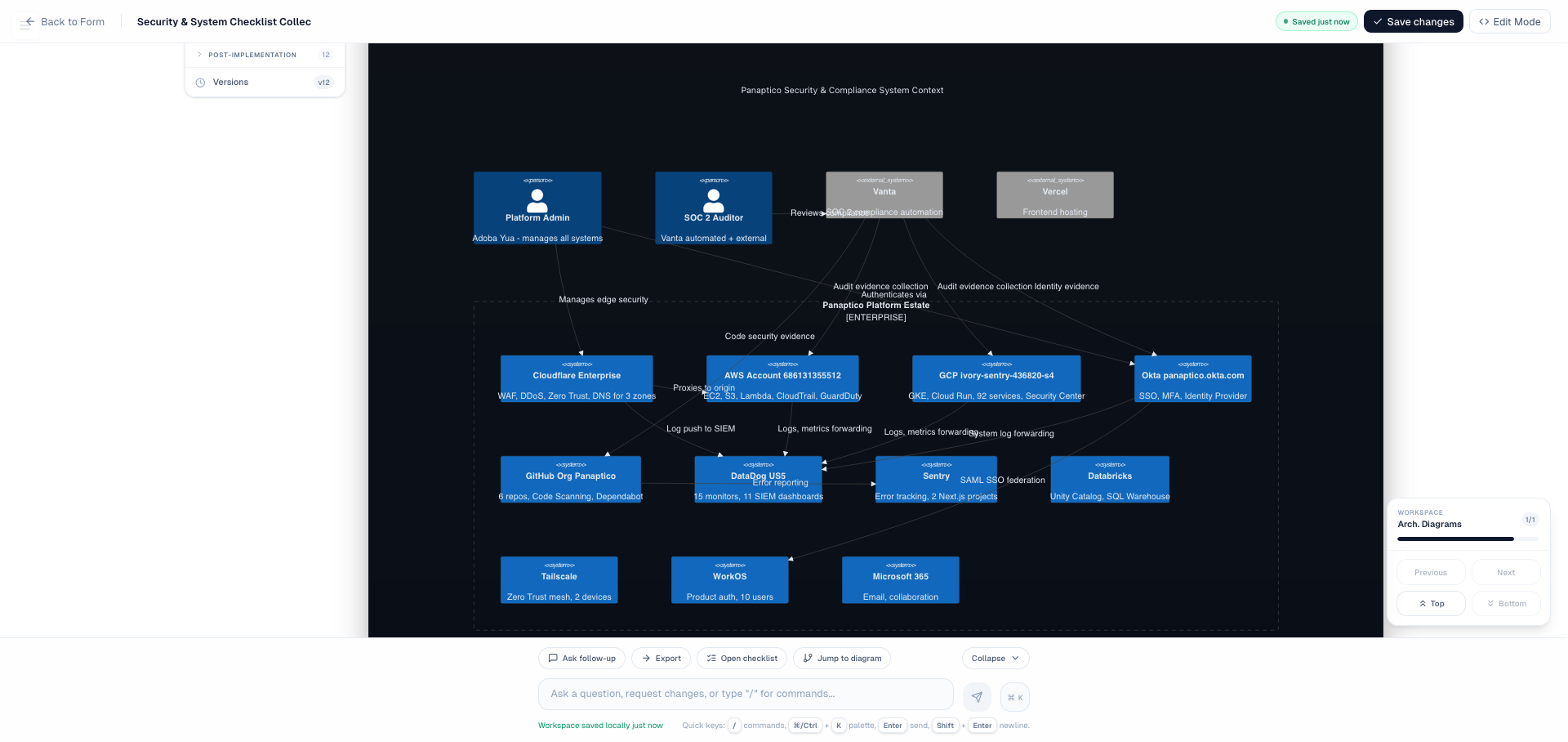Screen dimensions: 1568x742
Task: Click the question input field
Action: (x=745, y=694)
